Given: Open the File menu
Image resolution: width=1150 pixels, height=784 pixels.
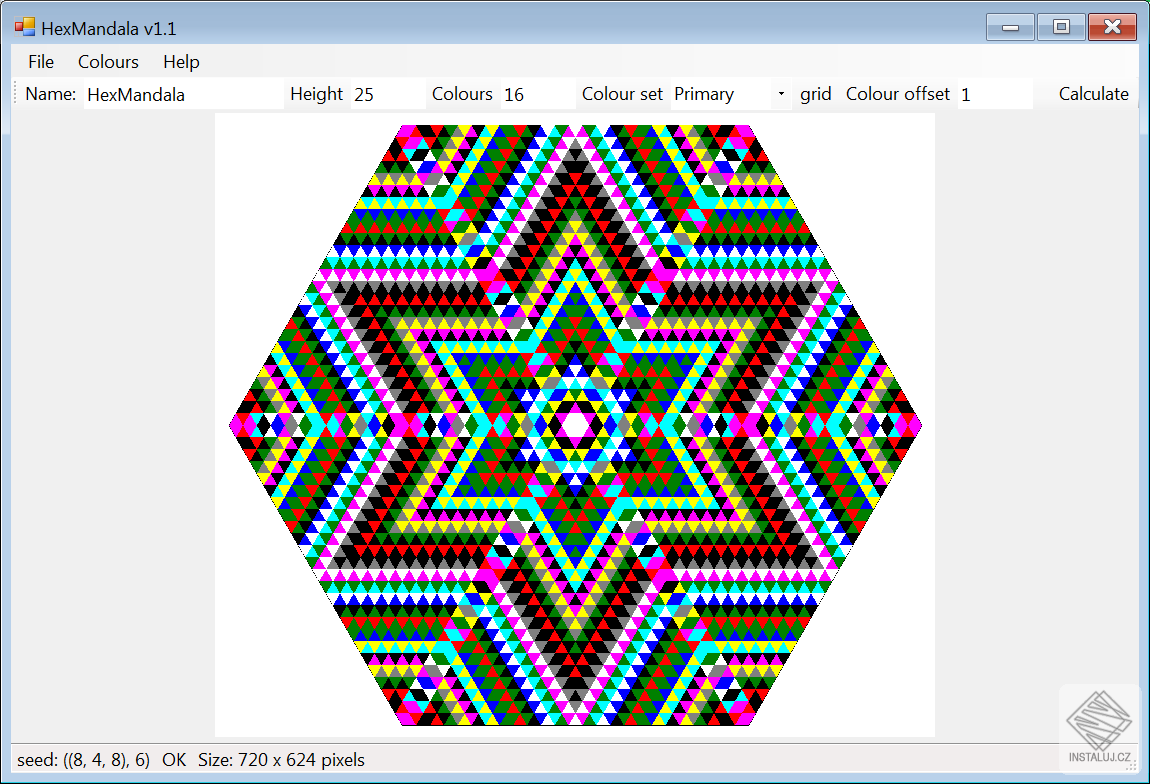Looking at the screenshot, I should 40,62.
